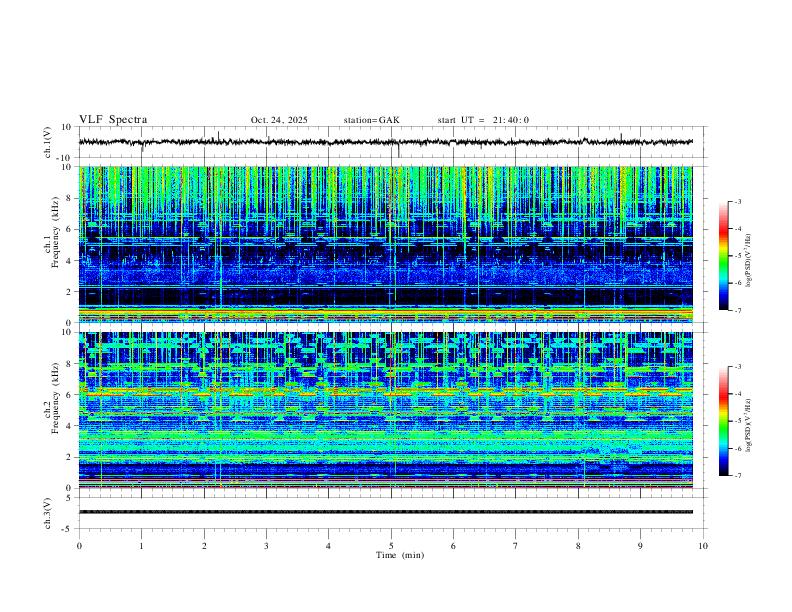Click the "9" tick label on the time axis
This screenshot has height=612, width=792.
tap(640, 546)
